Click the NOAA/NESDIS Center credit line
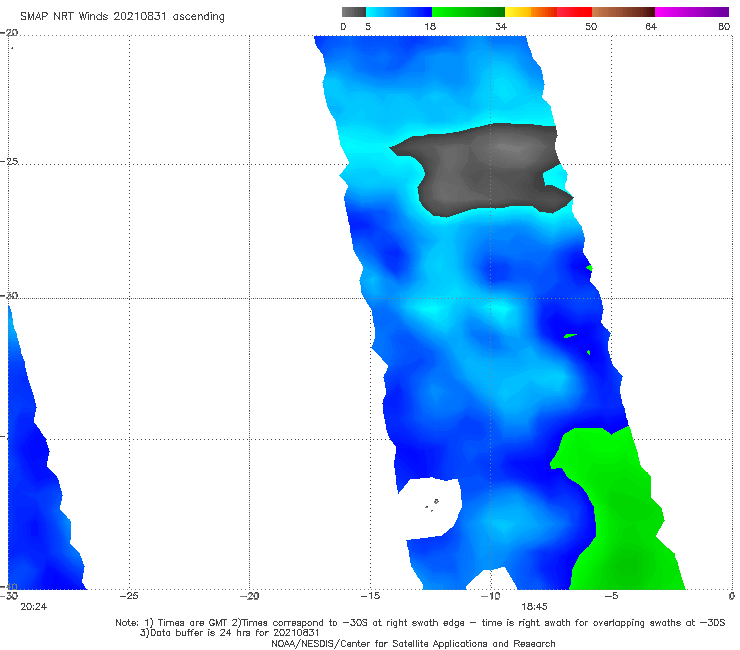 413,644
